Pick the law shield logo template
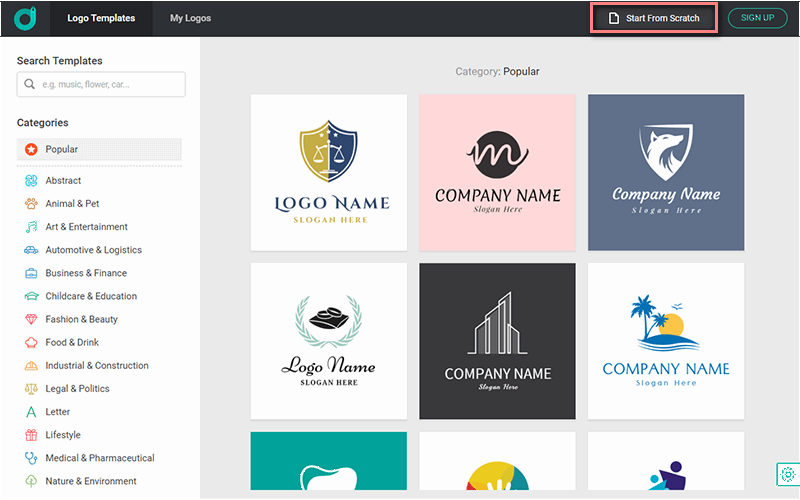The image size is (800, 500). (328, 172)
